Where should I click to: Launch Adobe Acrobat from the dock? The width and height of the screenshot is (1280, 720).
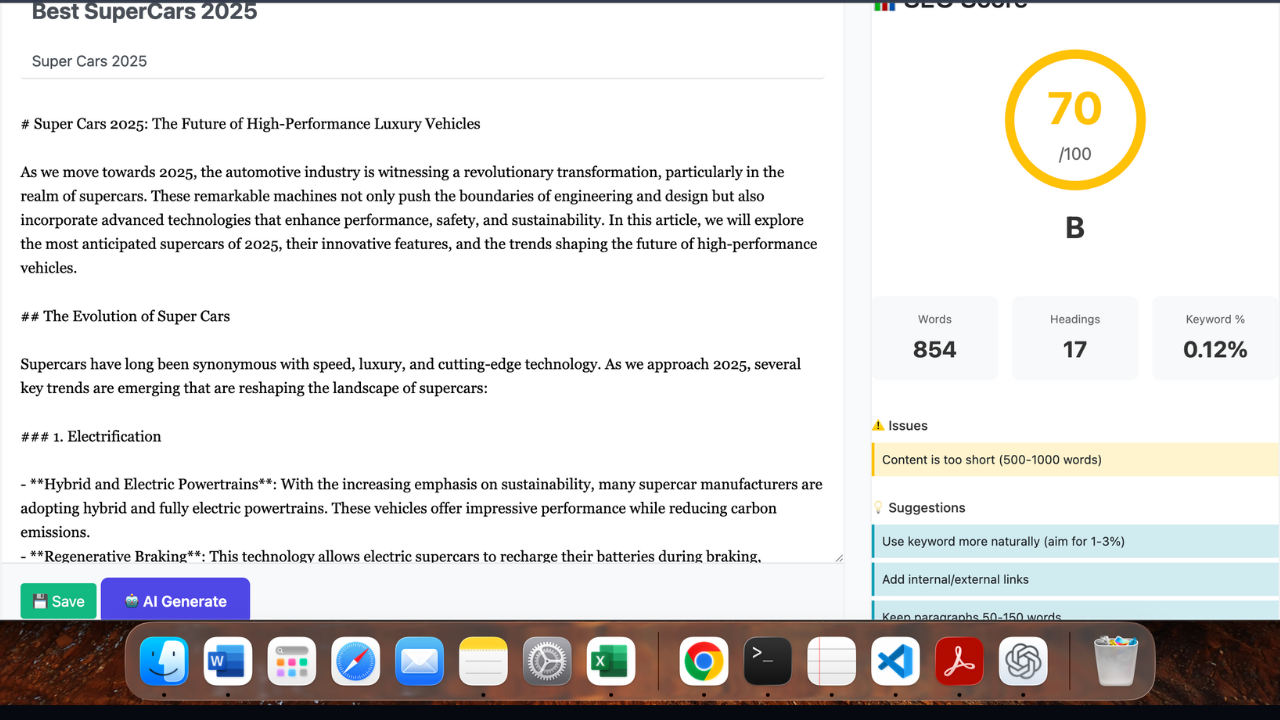click(959, 661)
